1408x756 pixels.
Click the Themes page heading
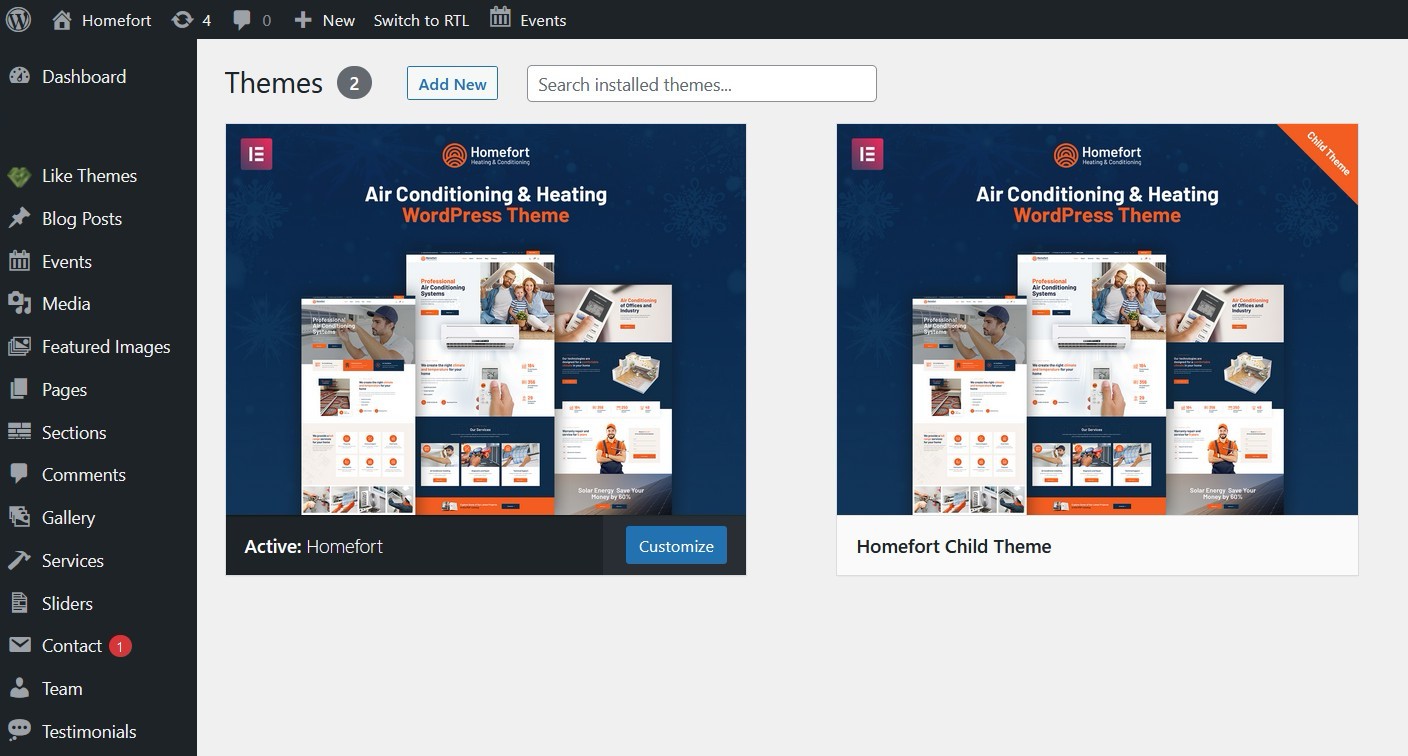tap(274, 83)
